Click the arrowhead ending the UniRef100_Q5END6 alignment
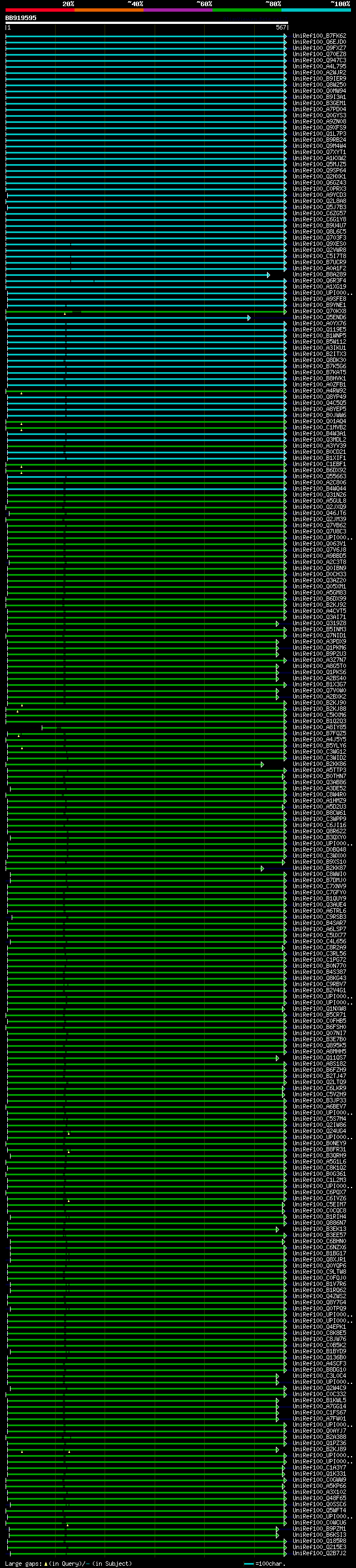Viewport: 356px width, 1568px height. (x=249, y=318)
